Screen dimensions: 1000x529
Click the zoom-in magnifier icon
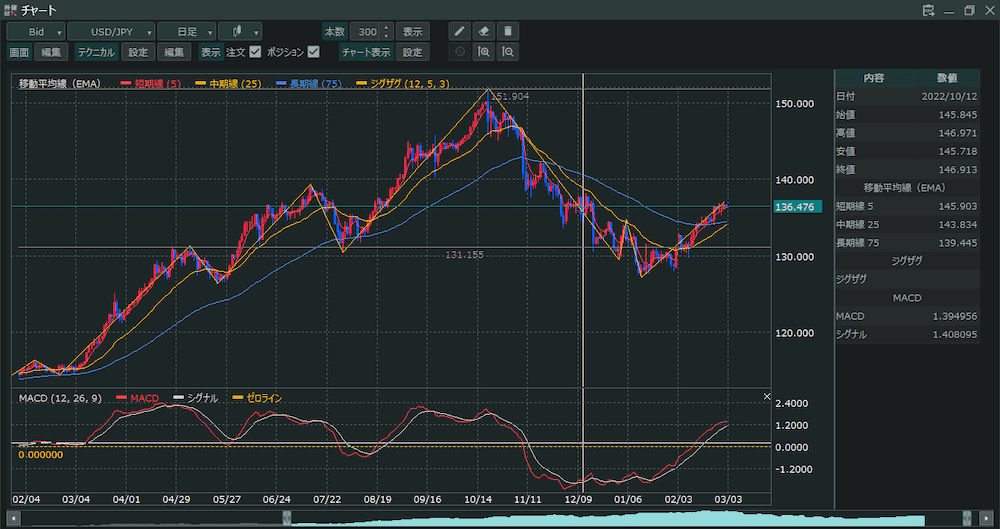(x=483, y=52)
